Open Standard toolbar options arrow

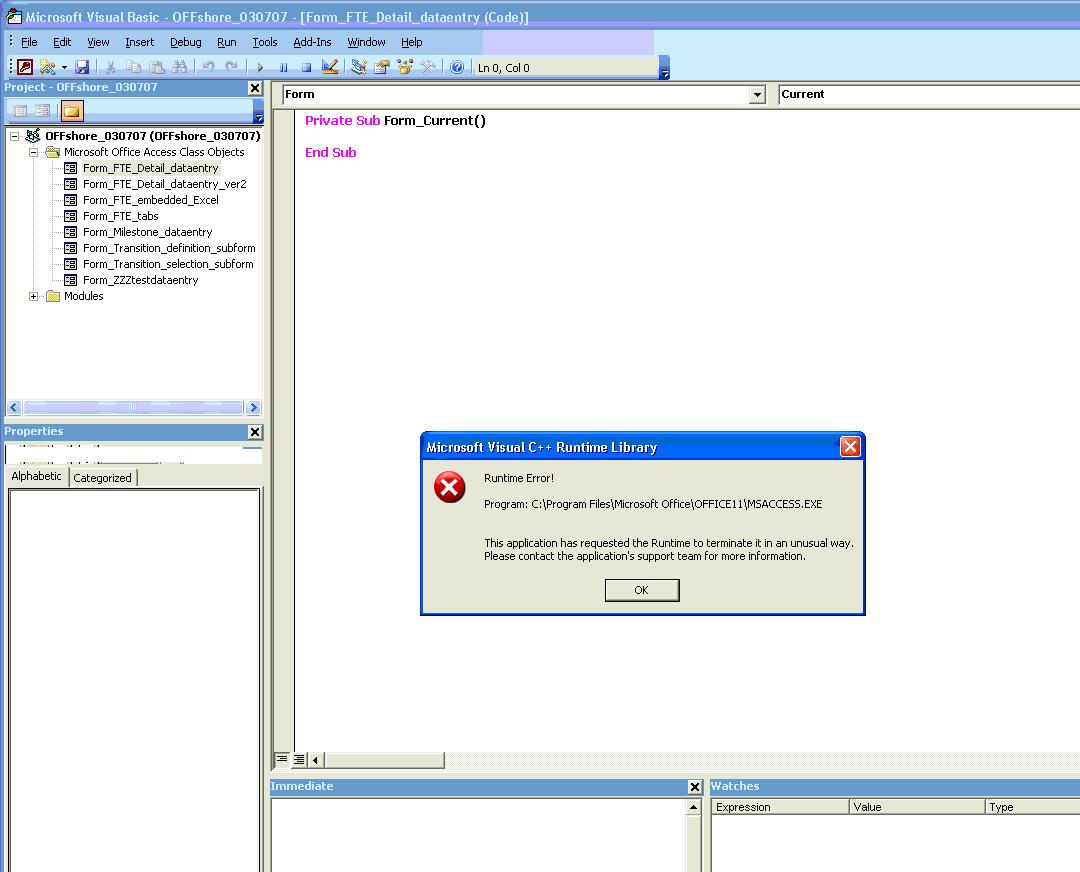coord(664,68)
